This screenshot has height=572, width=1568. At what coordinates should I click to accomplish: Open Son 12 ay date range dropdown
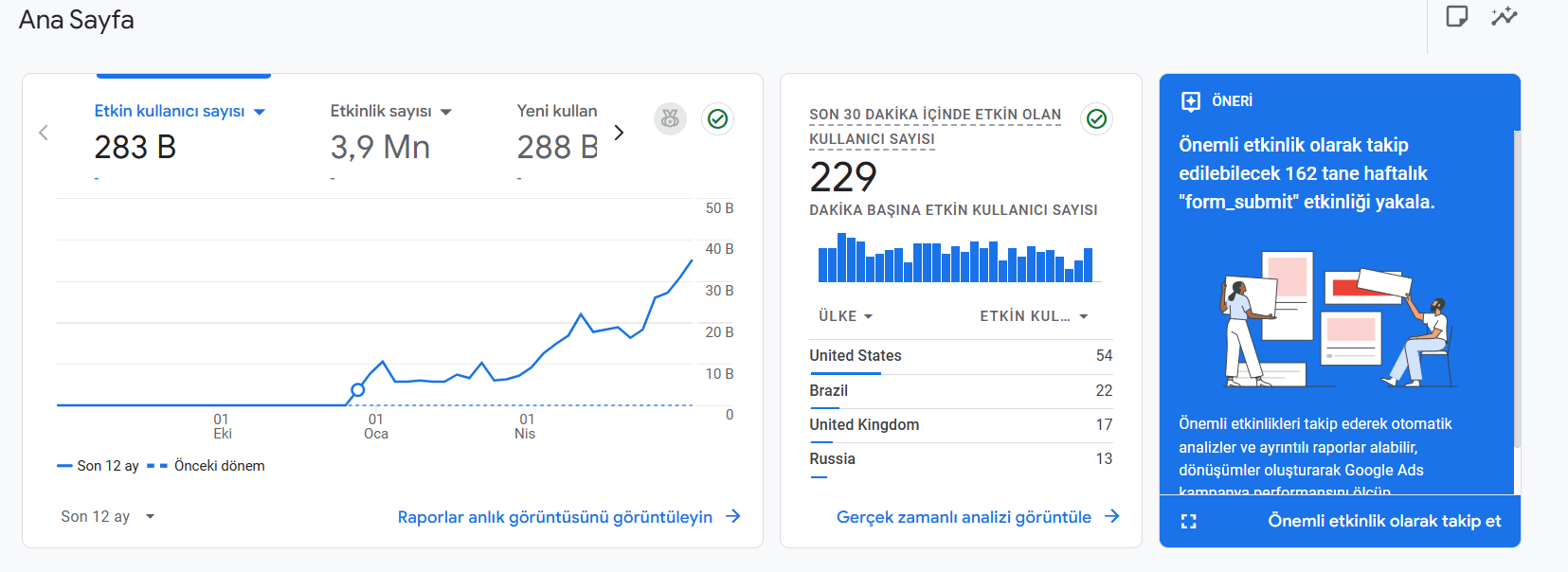click(x=108, y=516)
